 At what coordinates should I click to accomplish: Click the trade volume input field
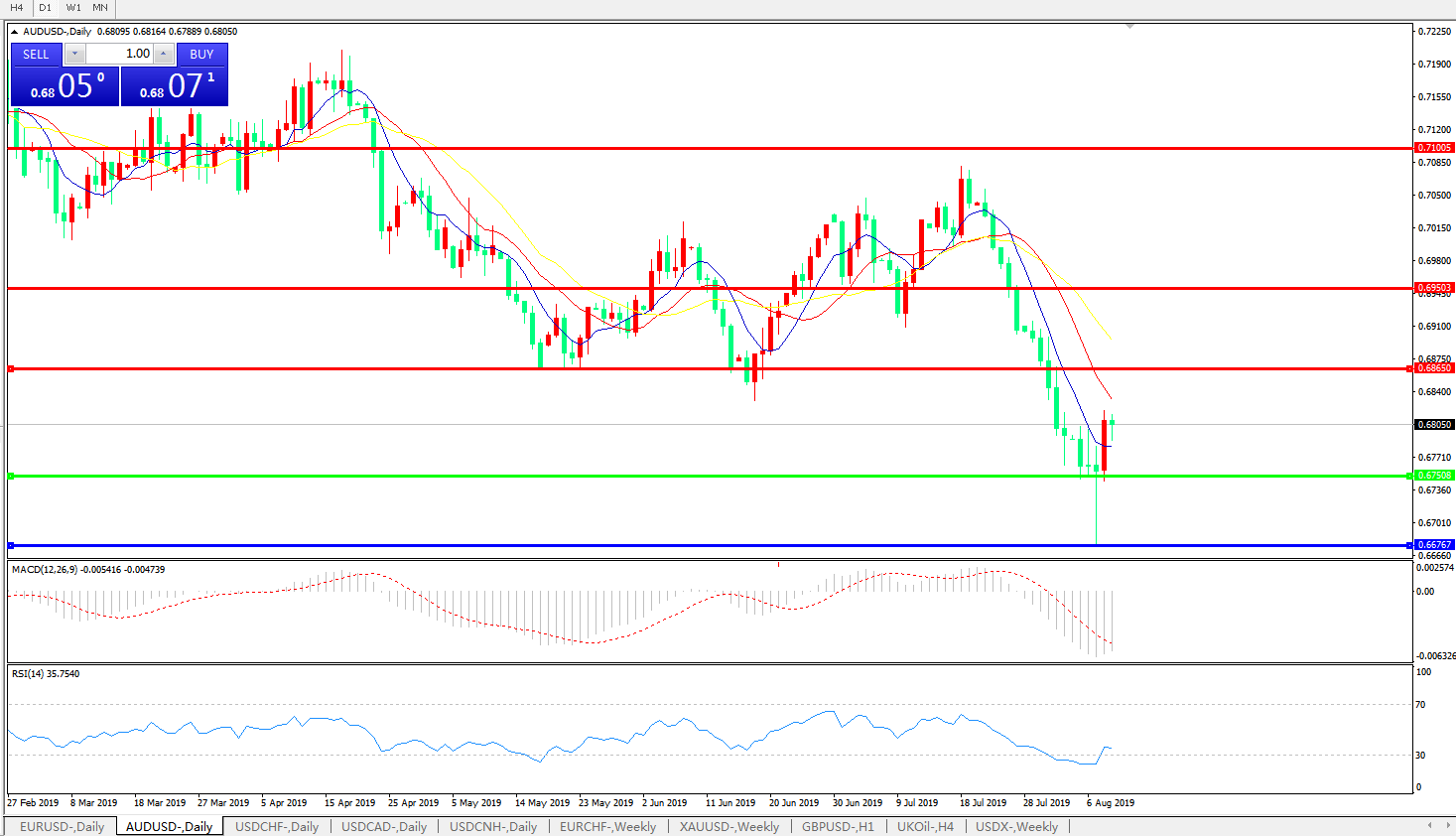click(x=119, y=54)
